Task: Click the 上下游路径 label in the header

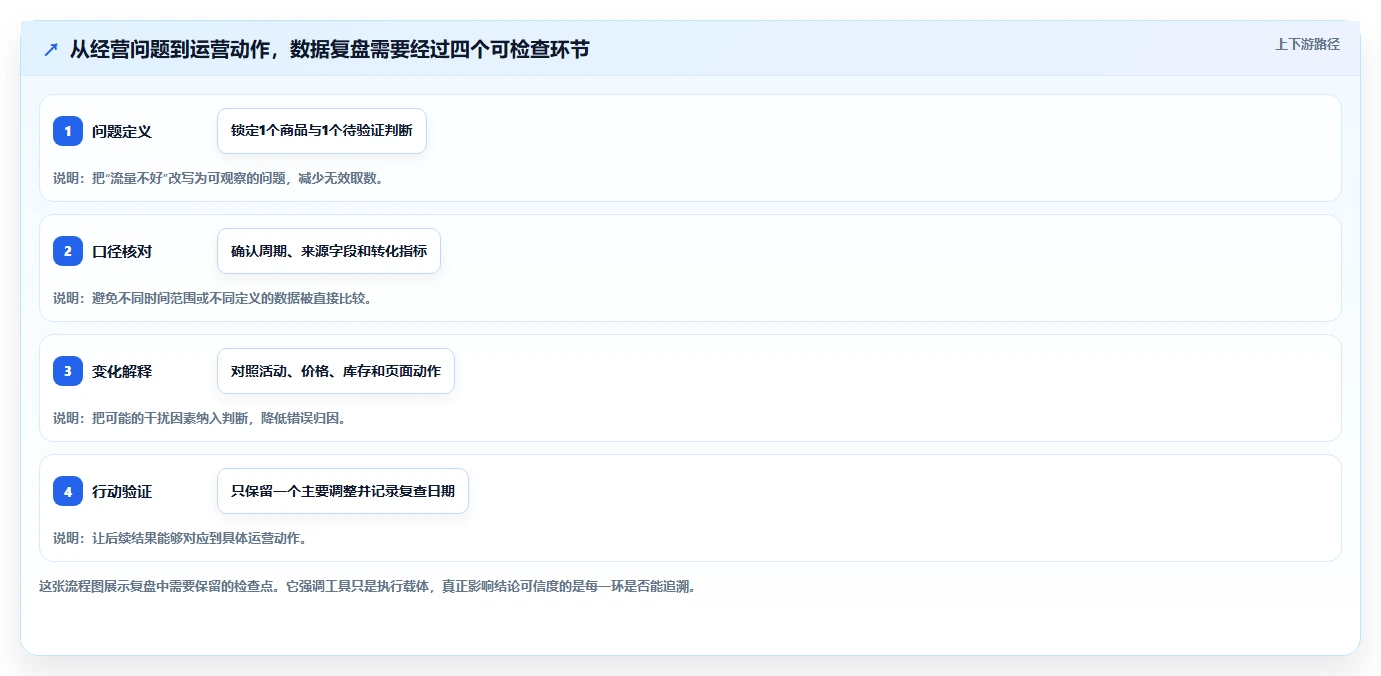Action: [x=1307, y=44]
